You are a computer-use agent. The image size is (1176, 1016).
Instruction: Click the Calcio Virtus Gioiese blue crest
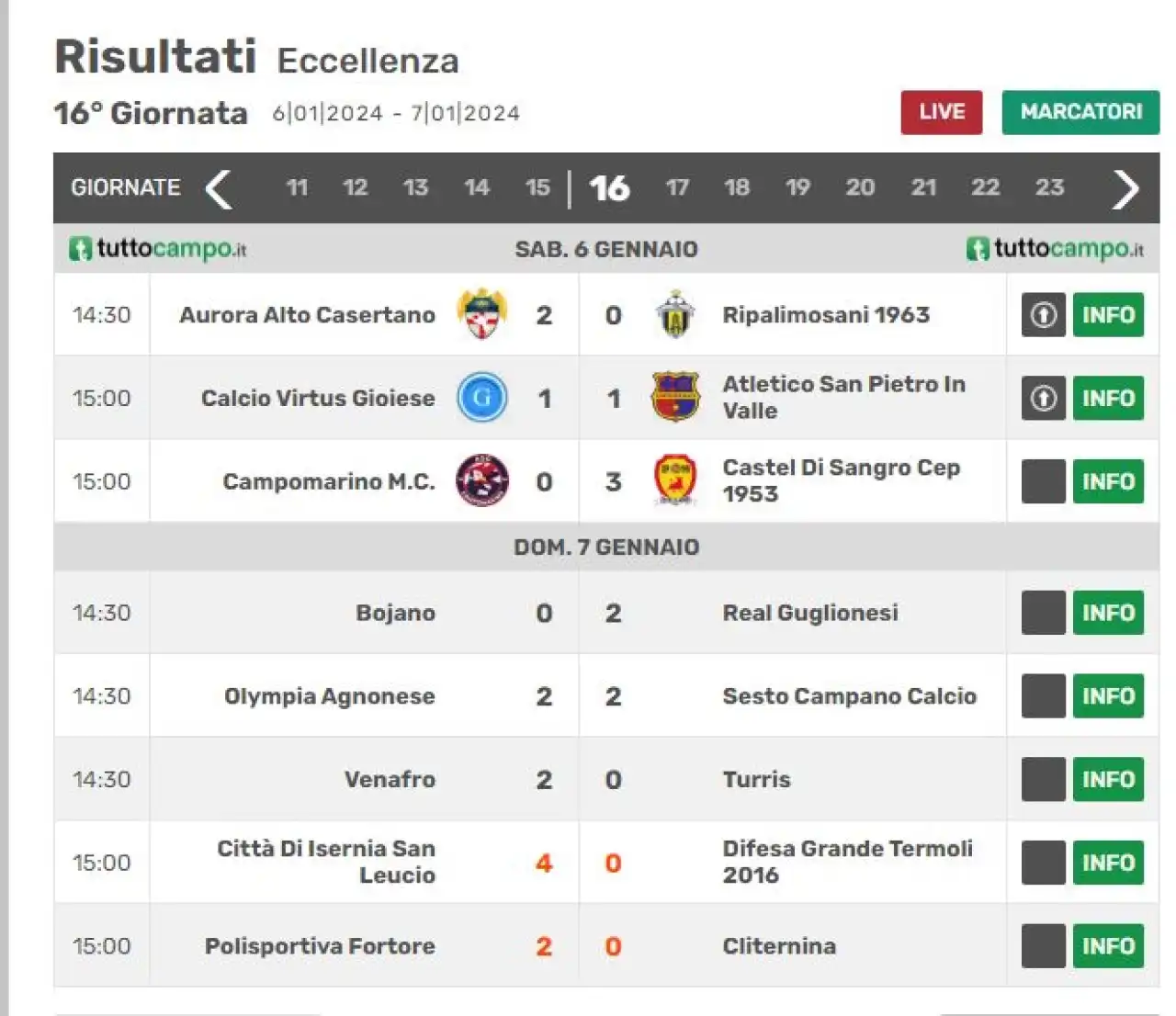tap(481, 398)
